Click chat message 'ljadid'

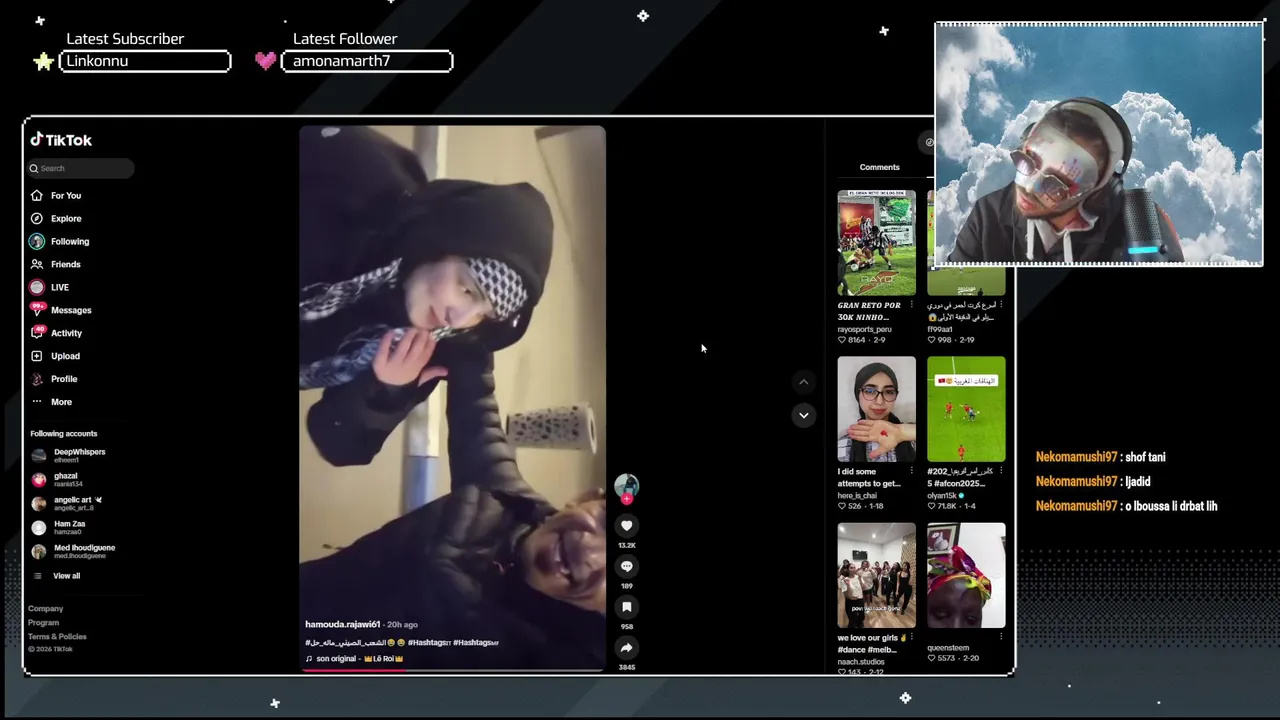click(x=1138, y=482)
